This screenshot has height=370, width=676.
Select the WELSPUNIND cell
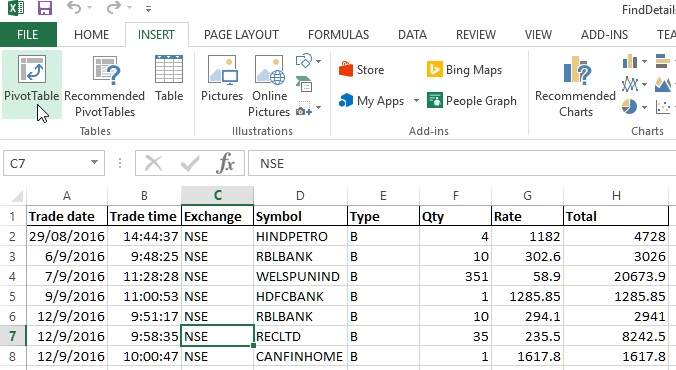(300, 276)
